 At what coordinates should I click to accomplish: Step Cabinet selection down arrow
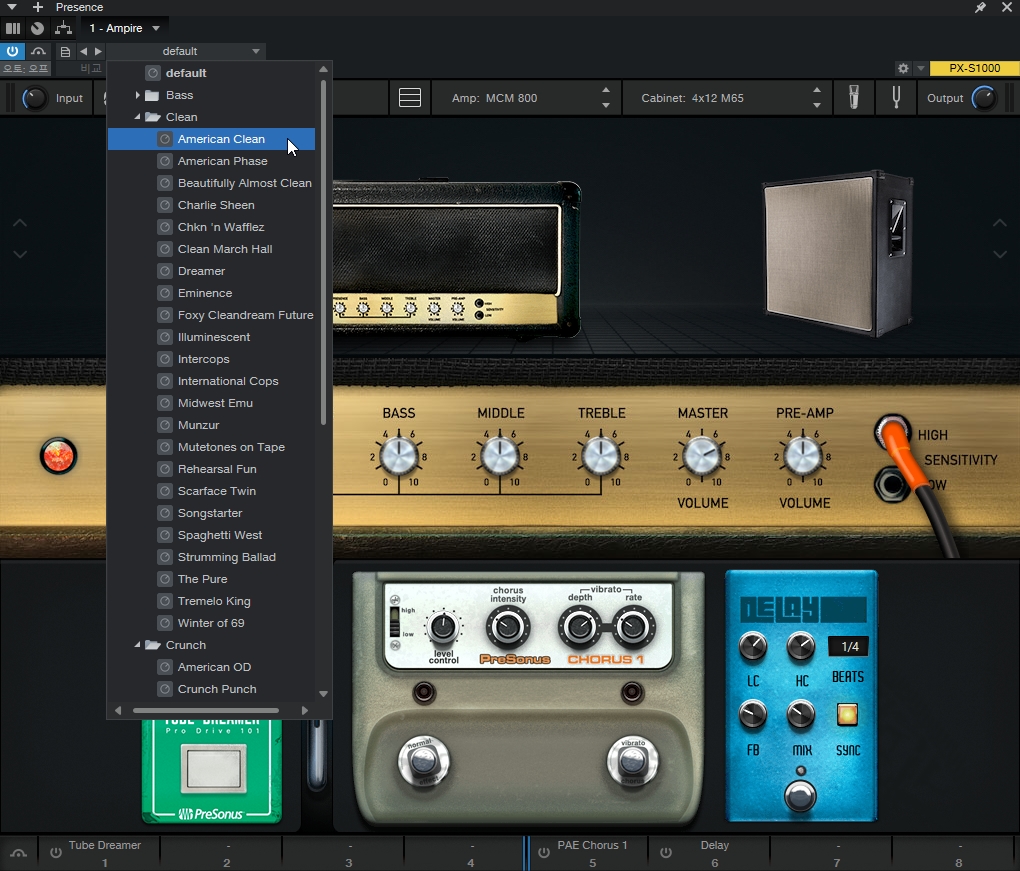click(816, 105)
